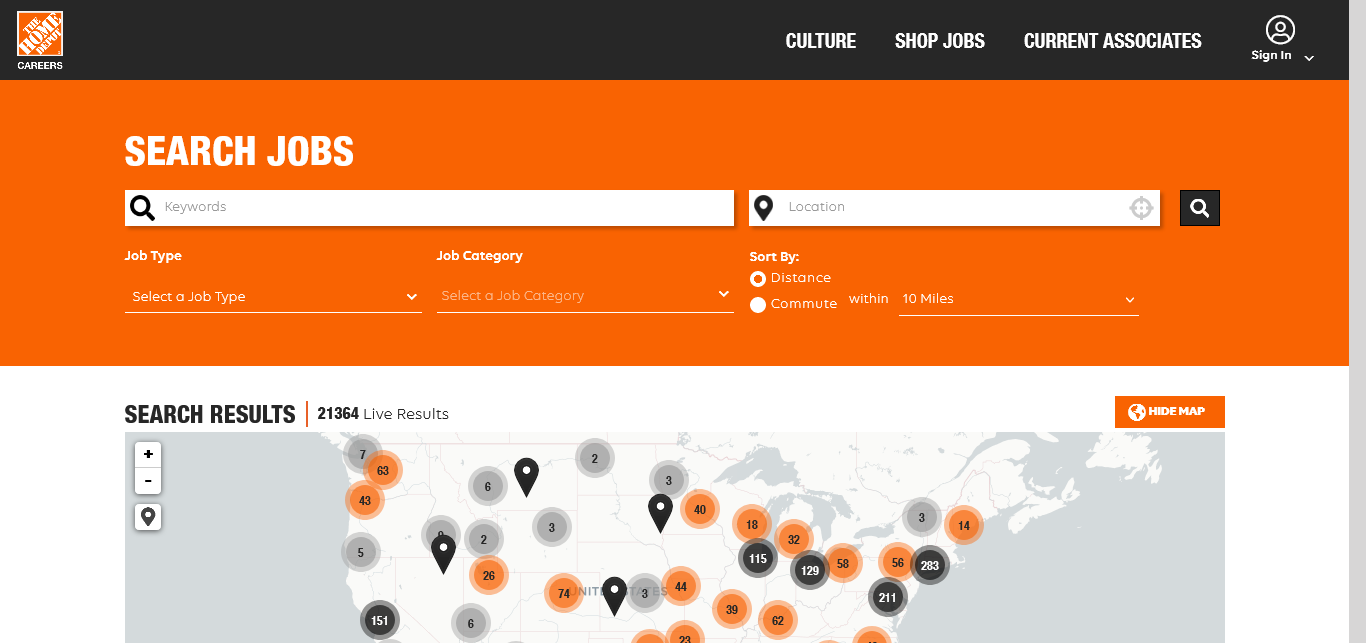Open the Sign In account icon
The height and width of the screenshot is (643, 1366).
(1279, 31)
